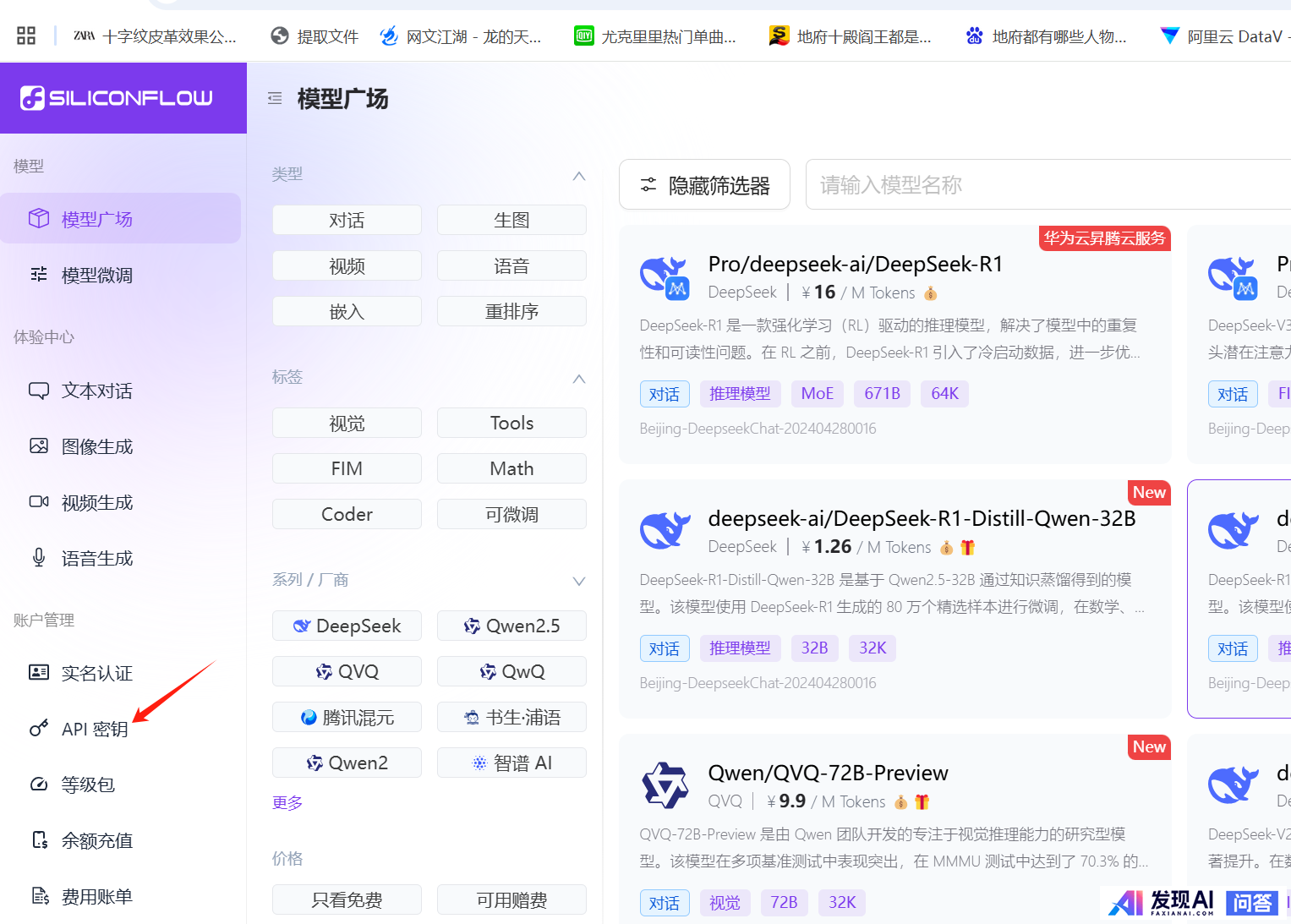Toggle the 对话 type filter
Image resolution: width=1291 pixels, height=924 pixels.
347,220
